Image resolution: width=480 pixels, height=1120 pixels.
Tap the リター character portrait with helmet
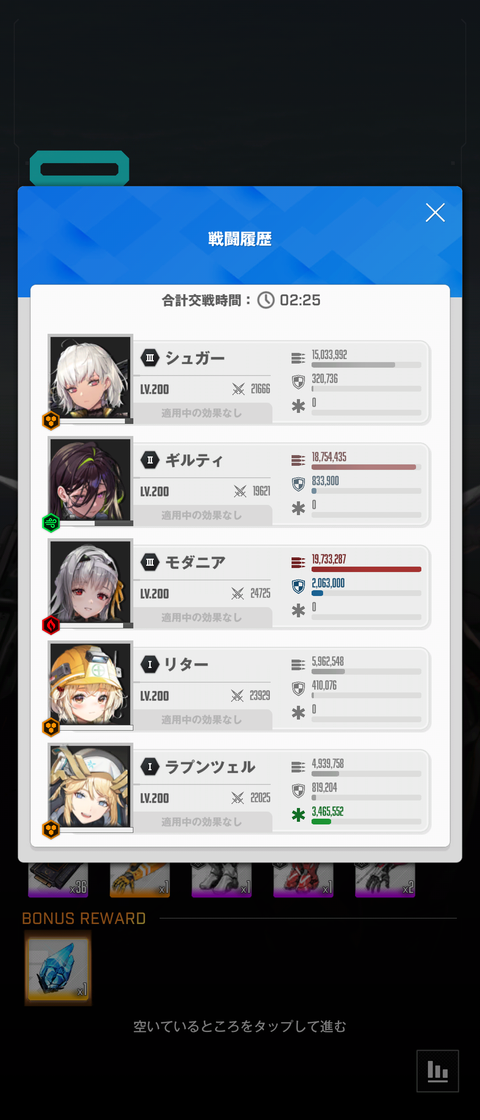(x=91, y=686)
